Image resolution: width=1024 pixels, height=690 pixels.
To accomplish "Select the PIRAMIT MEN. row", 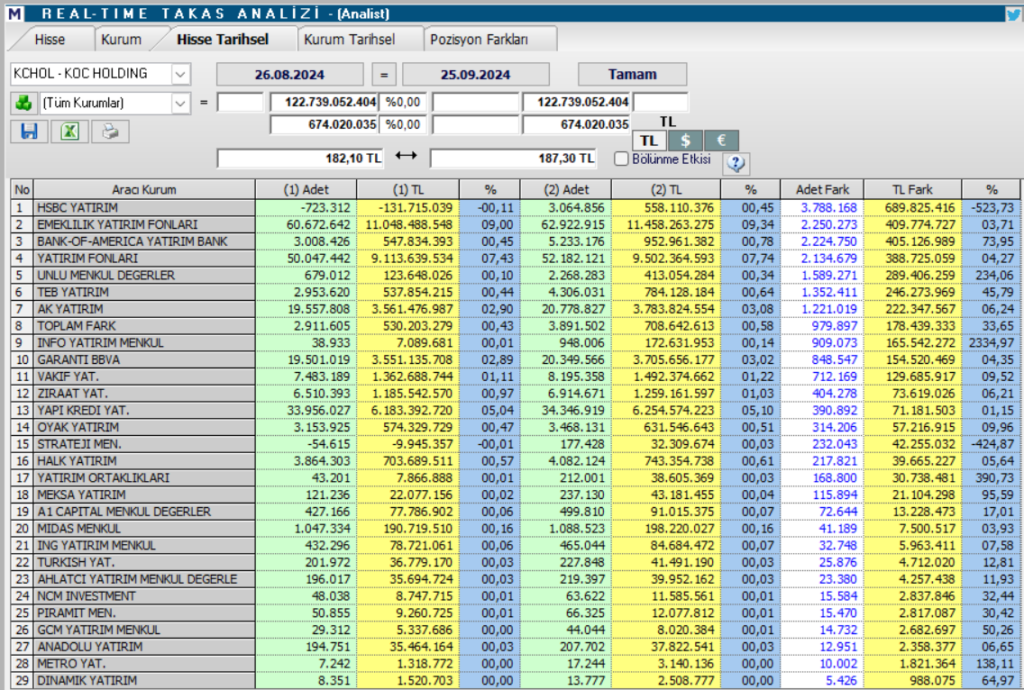I will pyautogui.click(x=515, y=613).
